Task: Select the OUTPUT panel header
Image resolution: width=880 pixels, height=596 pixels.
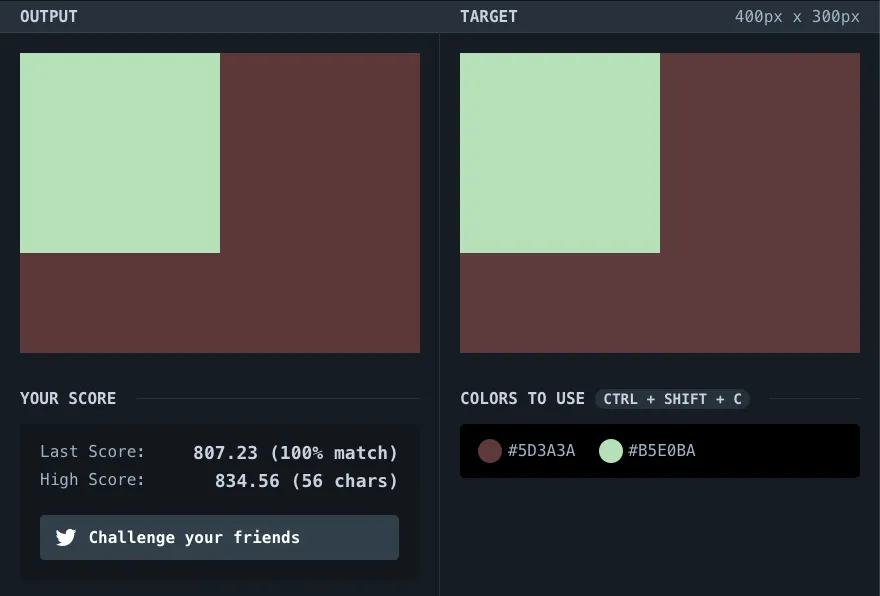Action: [48, 17]
